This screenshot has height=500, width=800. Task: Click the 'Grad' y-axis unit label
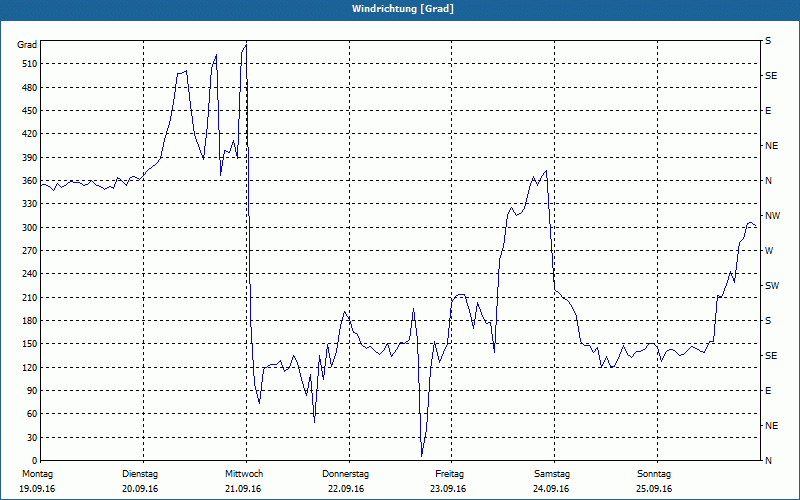(x=27, y=45)
